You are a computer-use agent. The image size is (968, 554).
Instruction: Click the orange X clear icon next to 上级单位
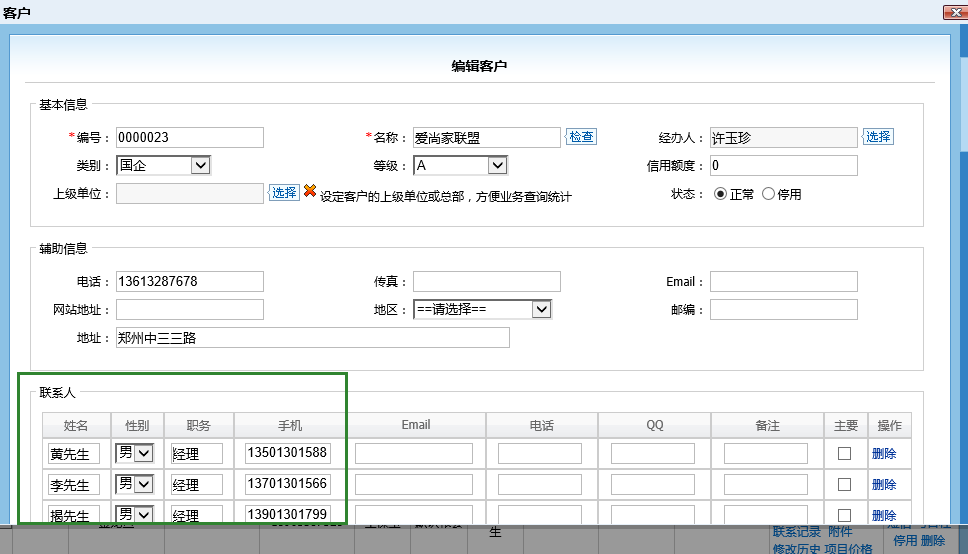pyautogui.click(x=309, y=191)
